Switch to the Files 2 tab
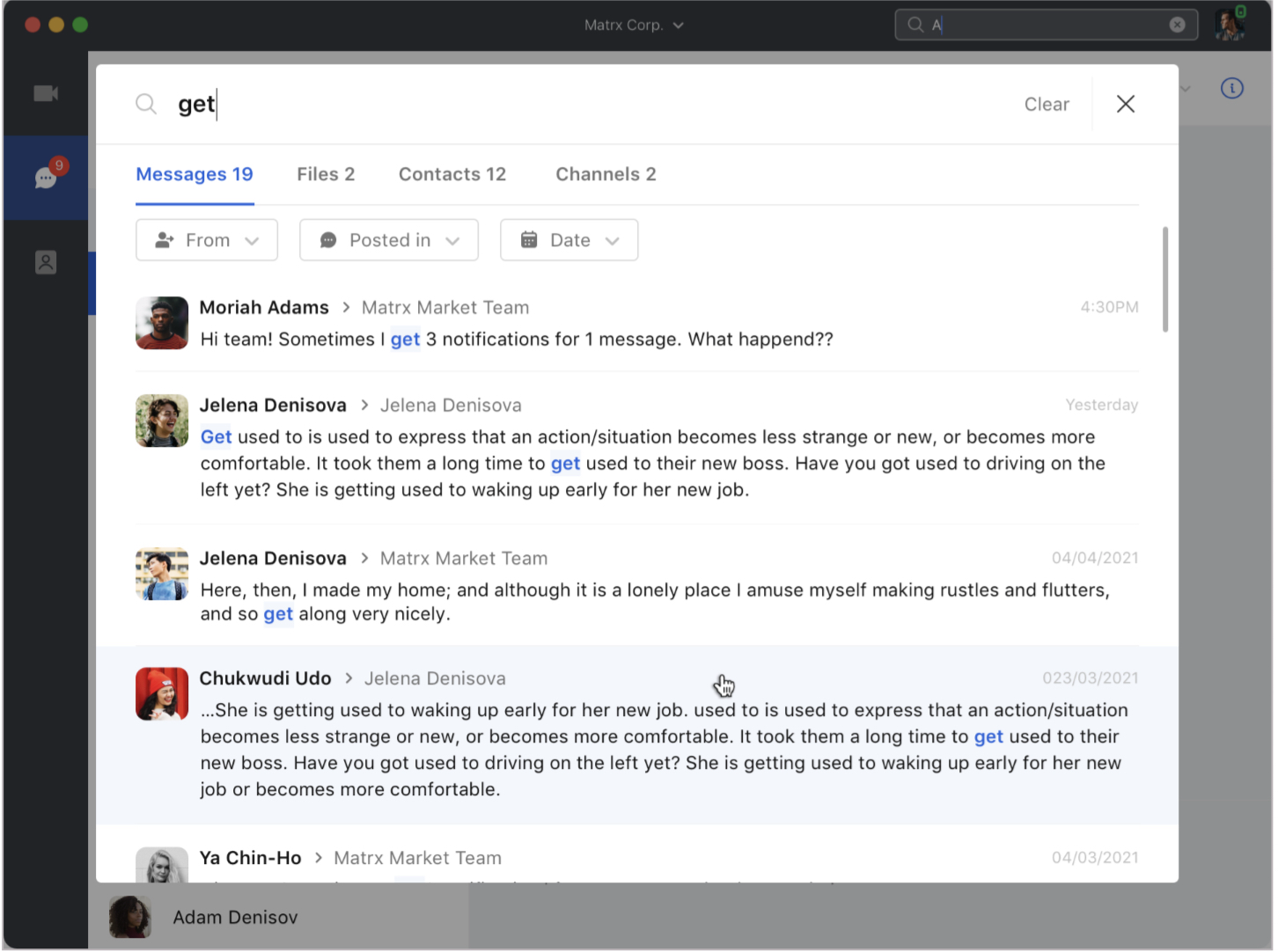 coord(326,174)
